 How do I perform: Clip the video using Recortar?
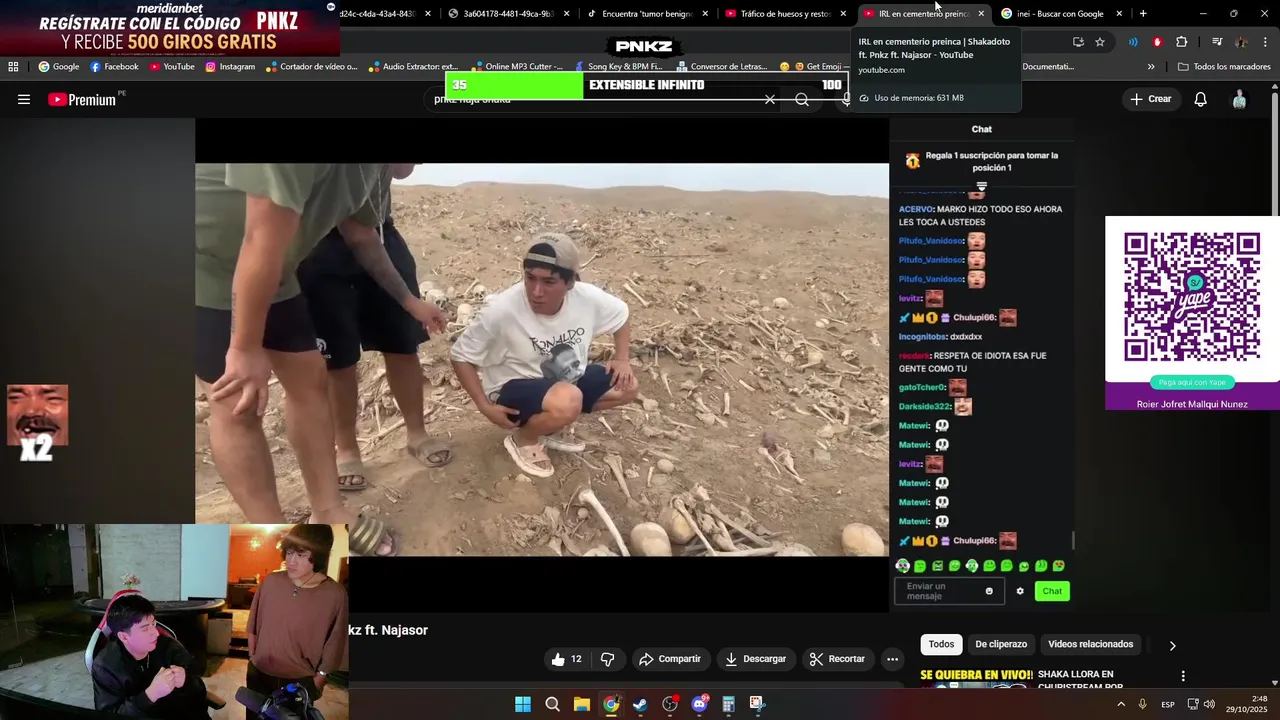click(837, 659)
